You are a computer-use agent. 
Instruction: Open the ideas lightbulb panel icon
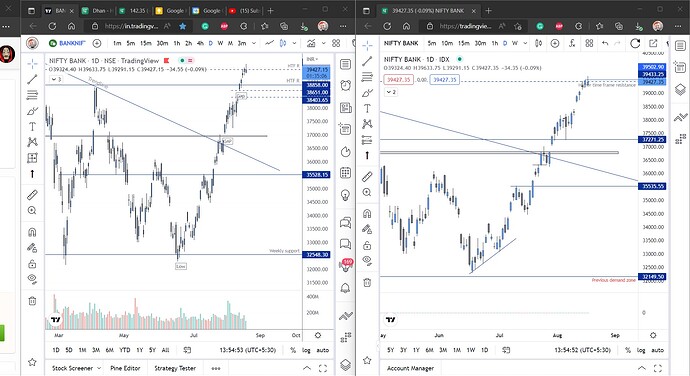[345, 195]
